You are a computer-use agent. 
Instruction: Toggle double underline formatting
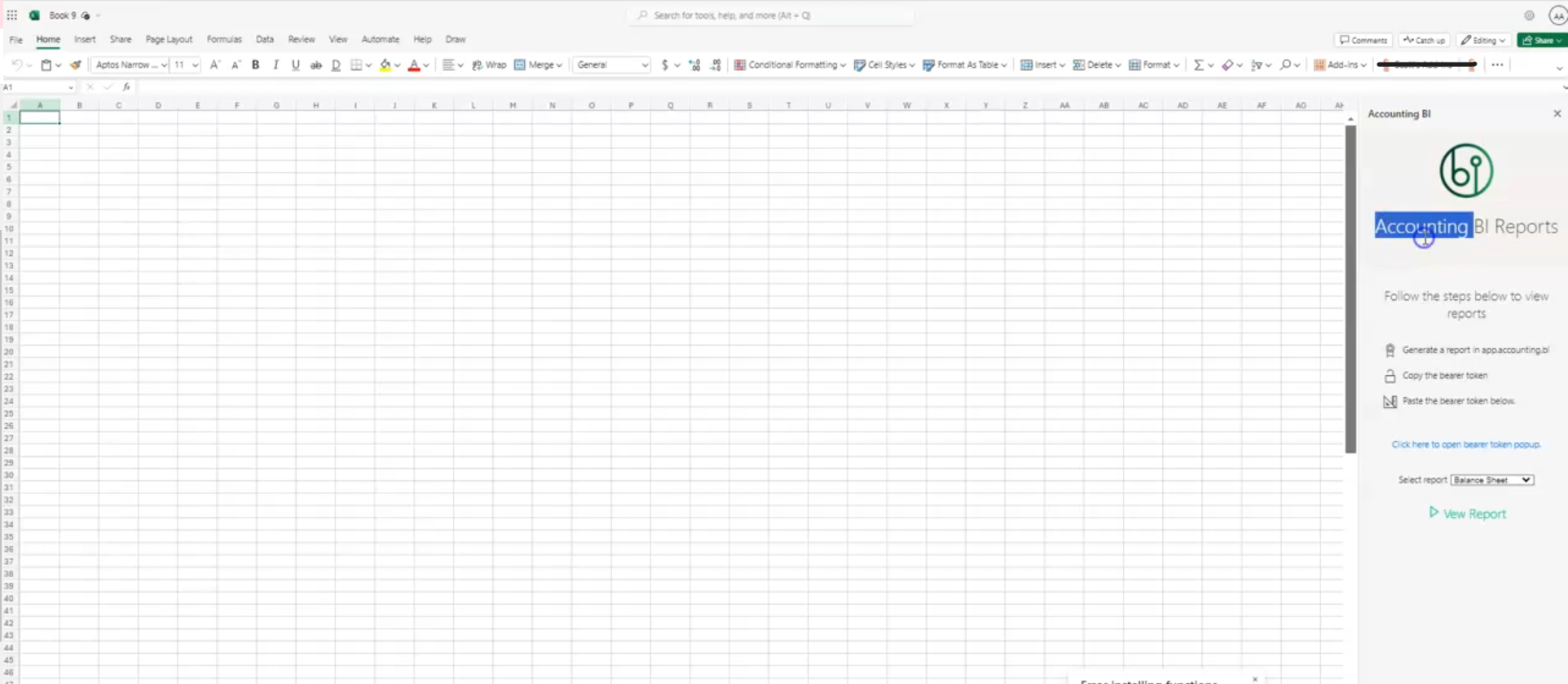(x=336, y=65)
